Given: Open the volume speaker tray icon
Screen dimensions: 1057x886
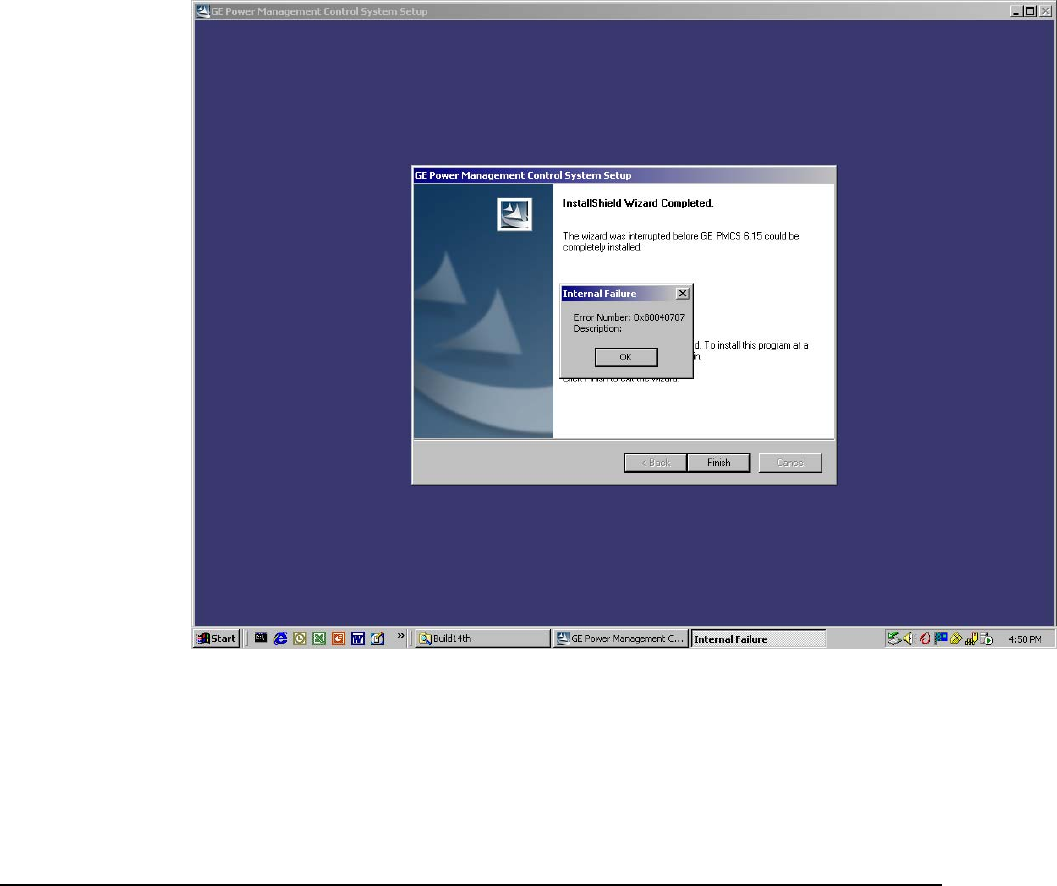Looking at the screenshot, I should coord(908,639).
